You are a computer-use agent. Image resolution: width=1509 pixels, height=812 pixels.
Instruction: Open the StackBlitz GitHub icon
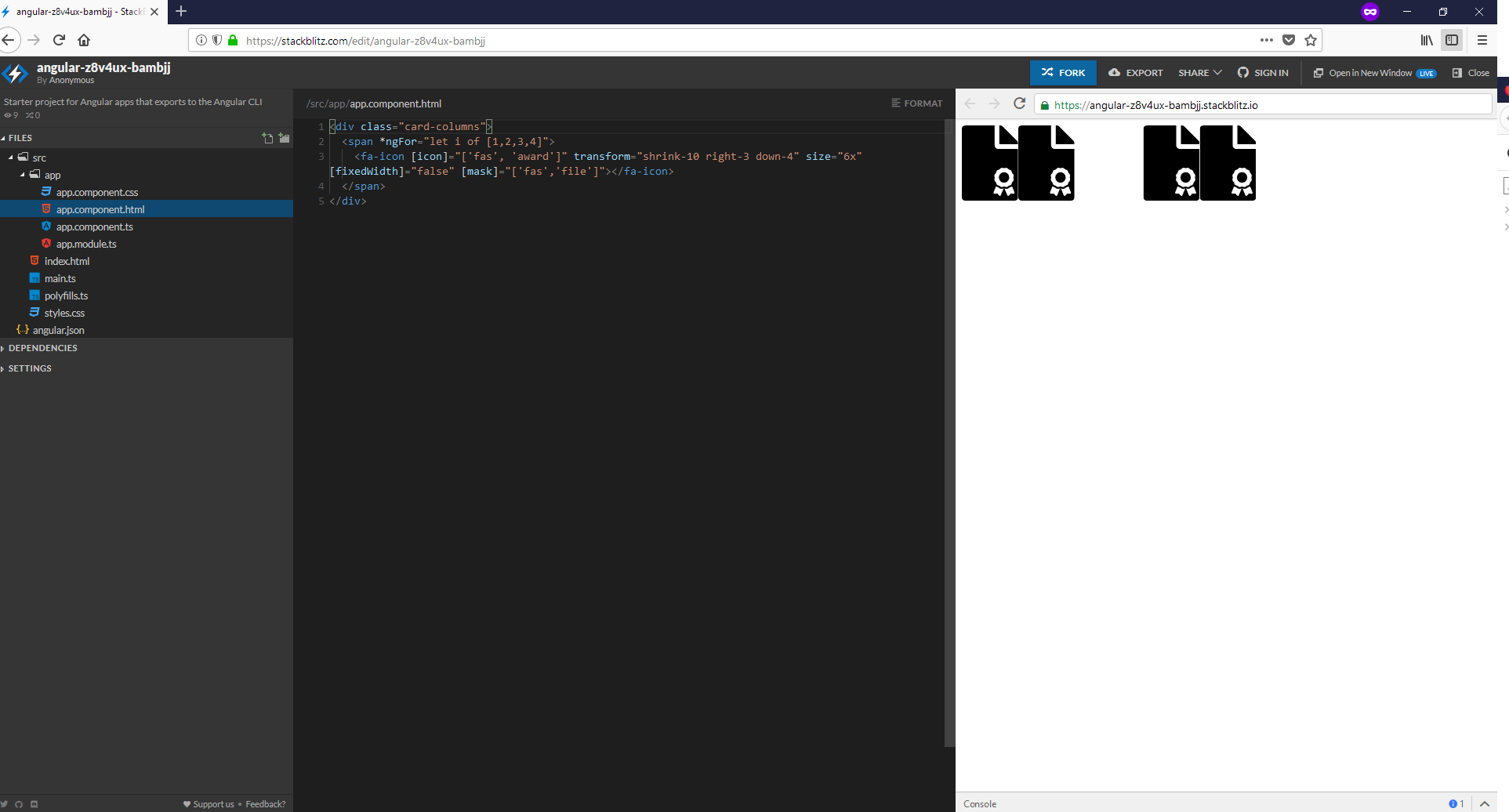pos(19,805)
